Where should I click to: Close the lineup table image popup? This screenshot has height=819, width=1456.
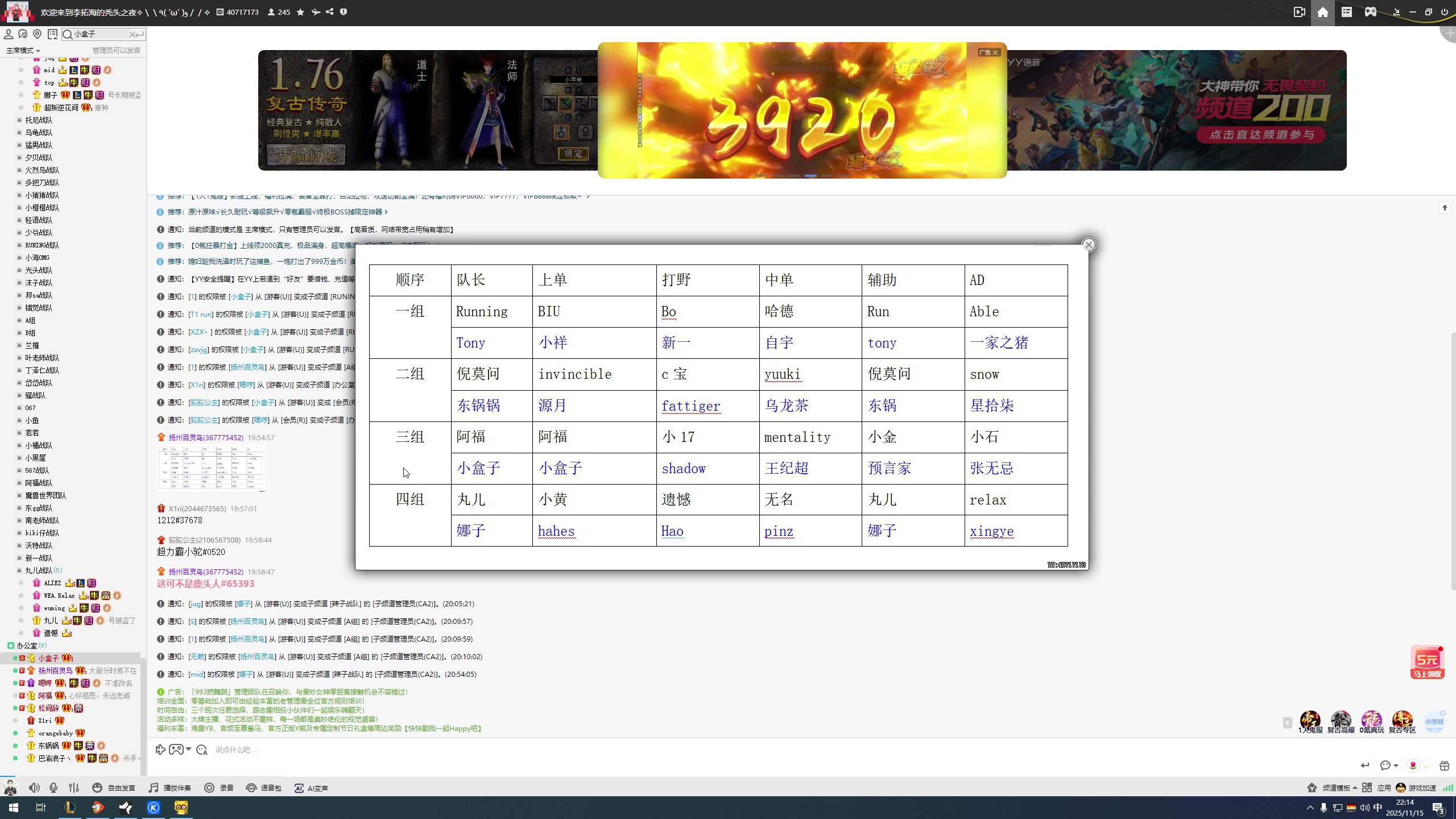pos(1089,245)
